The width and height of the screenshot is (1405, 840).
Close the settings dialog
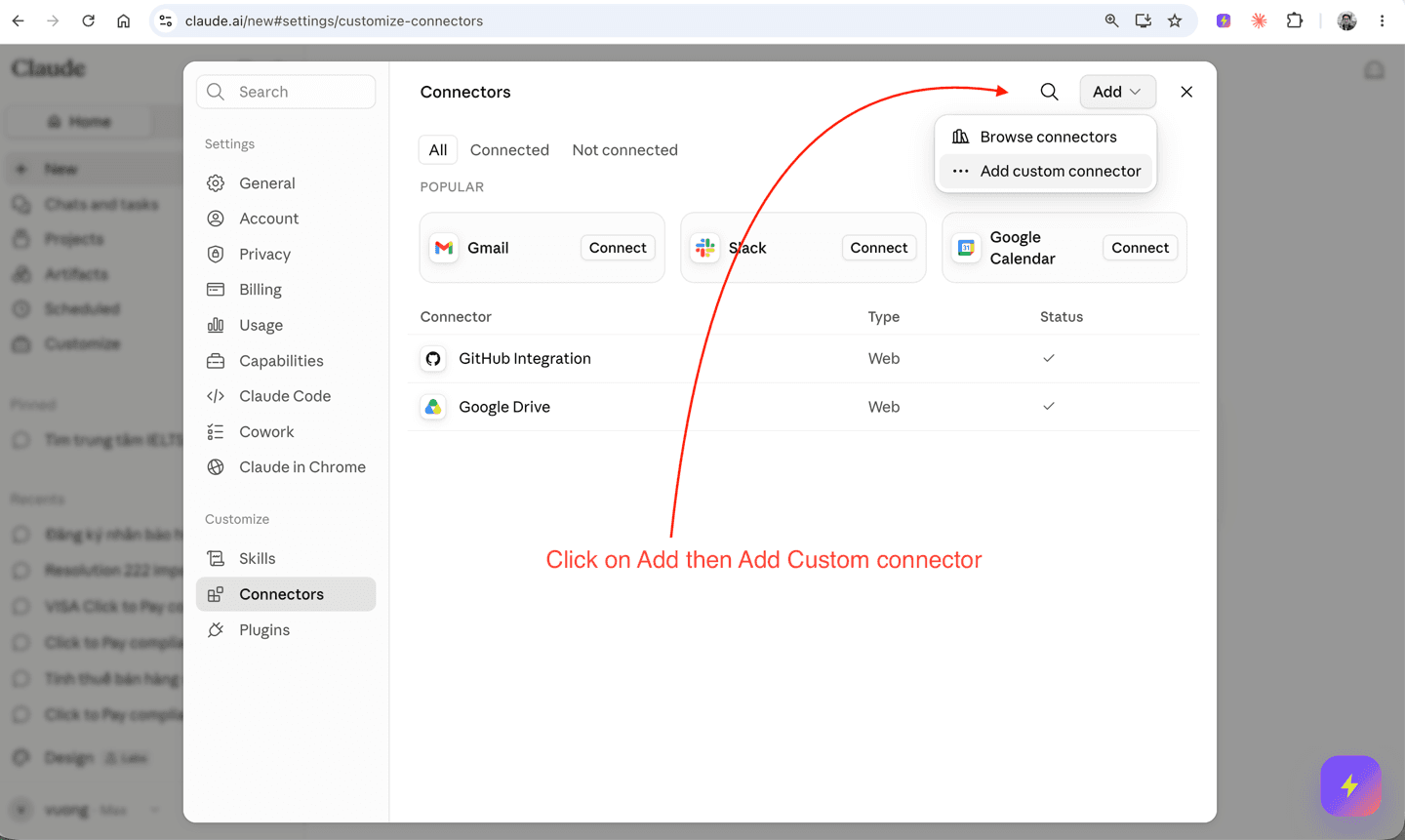click(1186, 92)
